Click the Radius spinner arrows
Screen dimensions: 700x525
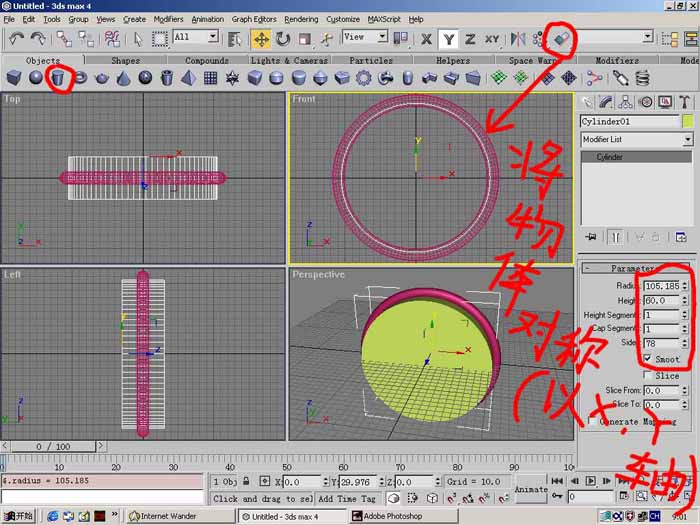pyautogui.click(x=685, y=286)
